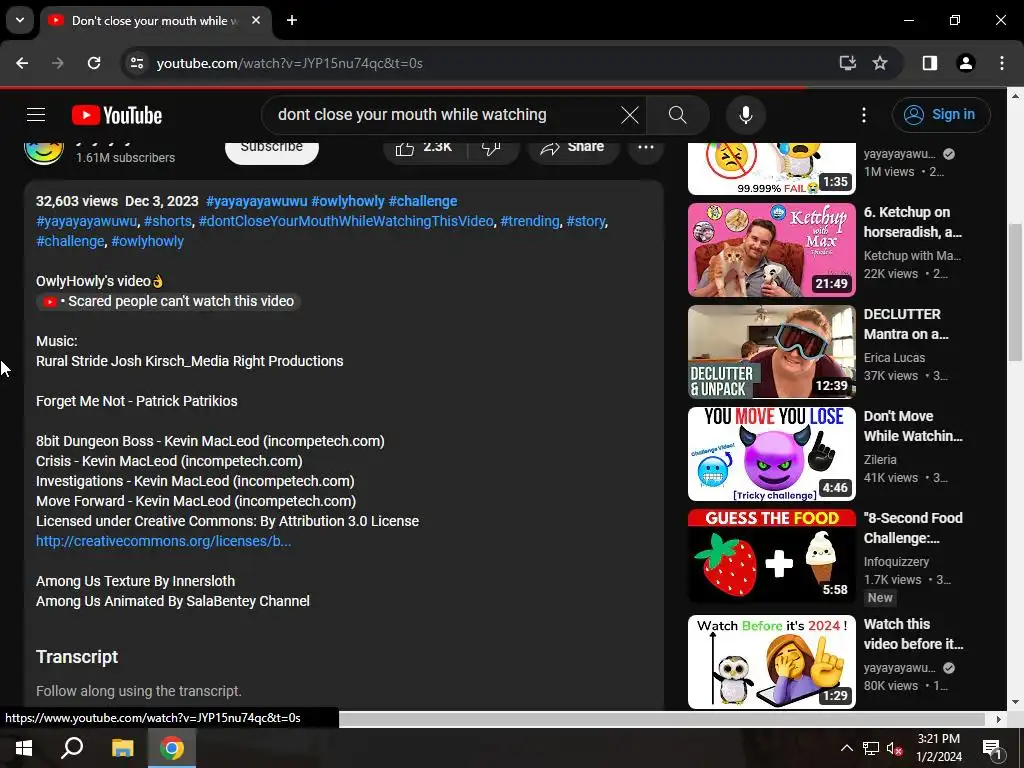Image resolution: width=1024 pixels, height=768 pixels.
Task: Go back in browser history
Action: 22,63
